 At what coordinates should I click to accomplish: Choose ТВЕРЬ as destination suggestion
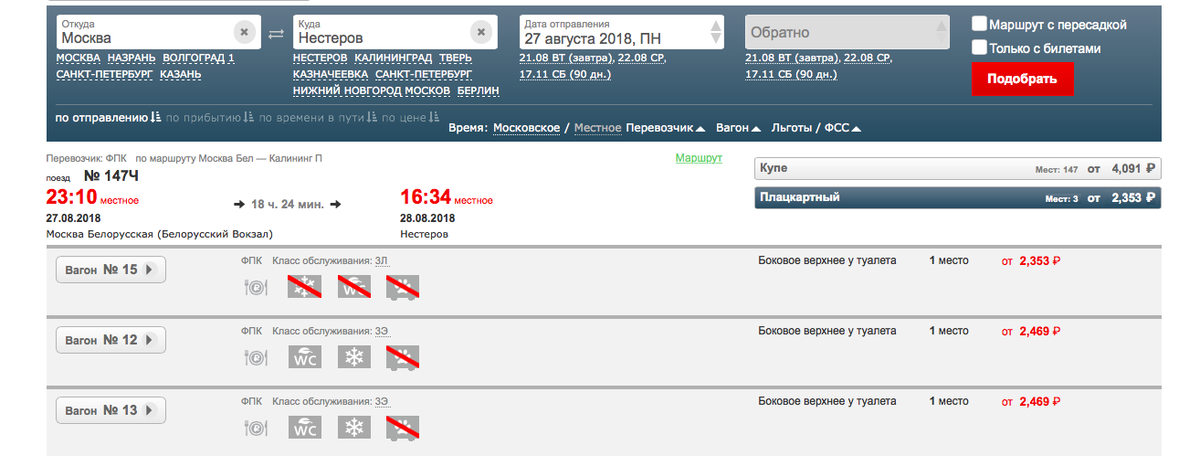[x=454, y=58]
